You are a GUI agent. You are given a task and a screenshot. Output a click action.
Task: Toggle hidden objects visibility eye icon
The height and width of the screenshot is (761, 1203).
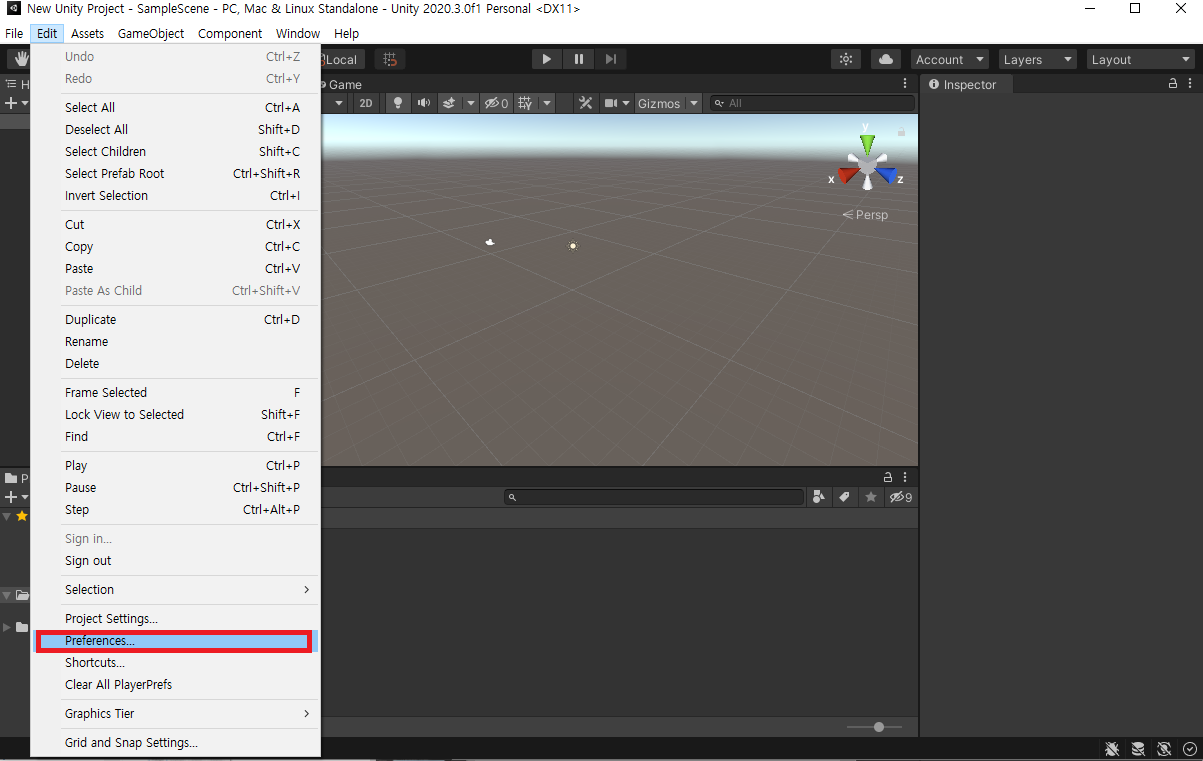tap(496, 103)
